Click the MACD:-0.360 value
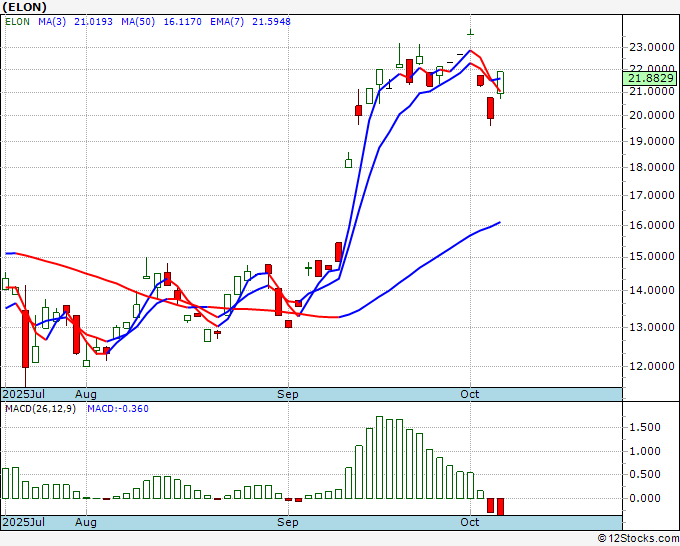This screenshot has width=680, height=546. 118,409
